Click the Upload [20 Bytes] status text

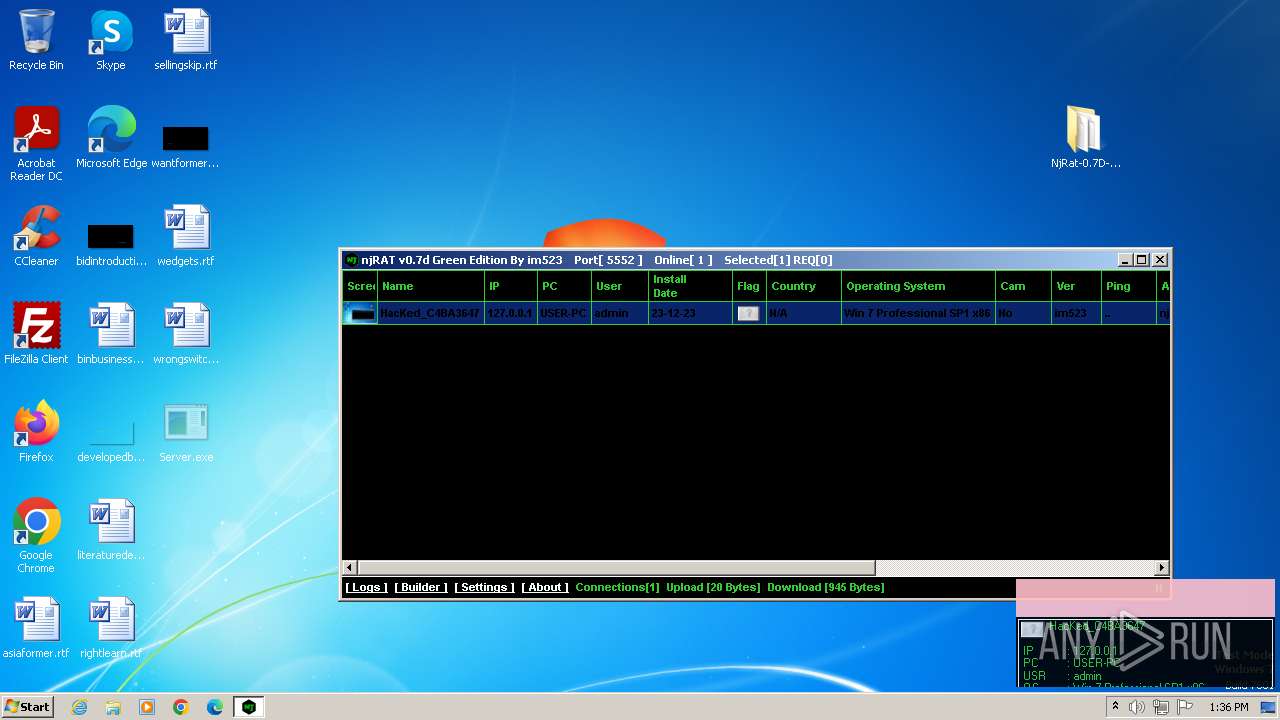(713, 587)
